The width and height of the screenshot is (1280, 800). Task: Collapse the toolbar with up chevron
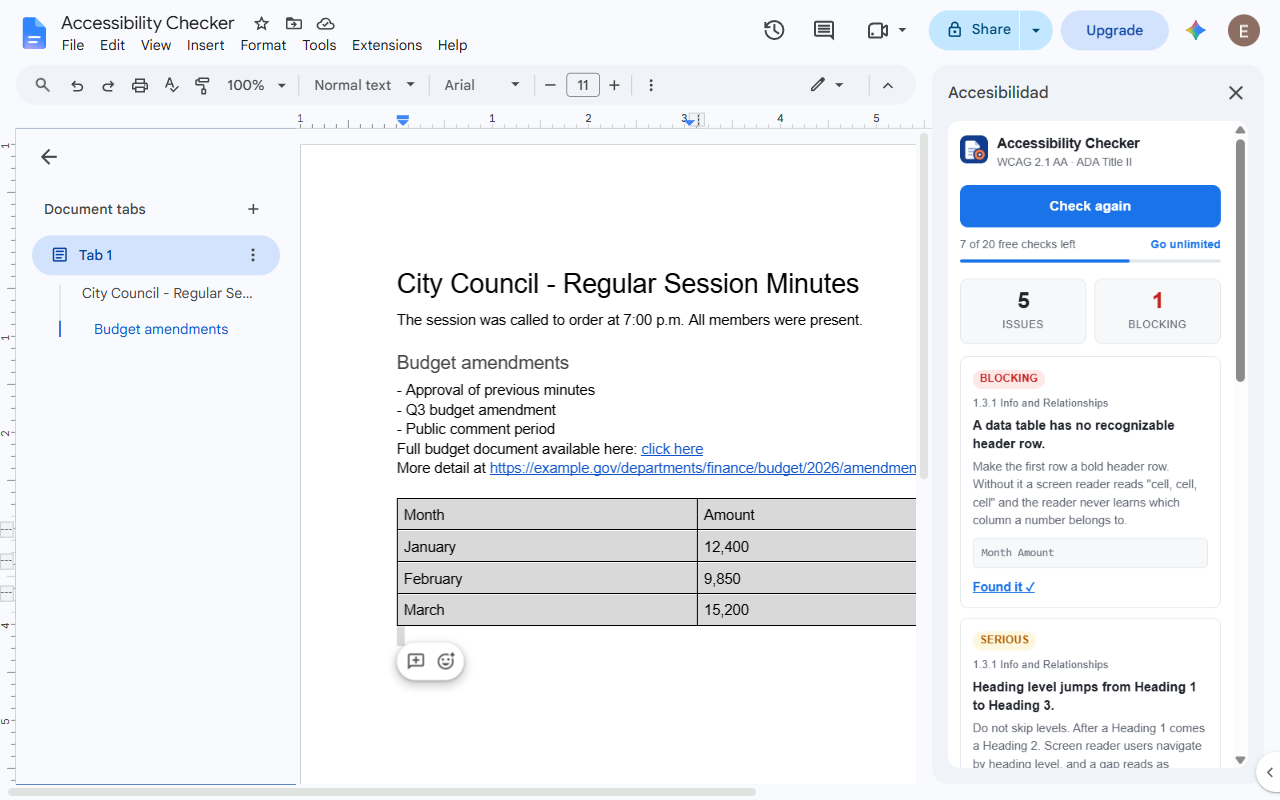click(887, 85)
